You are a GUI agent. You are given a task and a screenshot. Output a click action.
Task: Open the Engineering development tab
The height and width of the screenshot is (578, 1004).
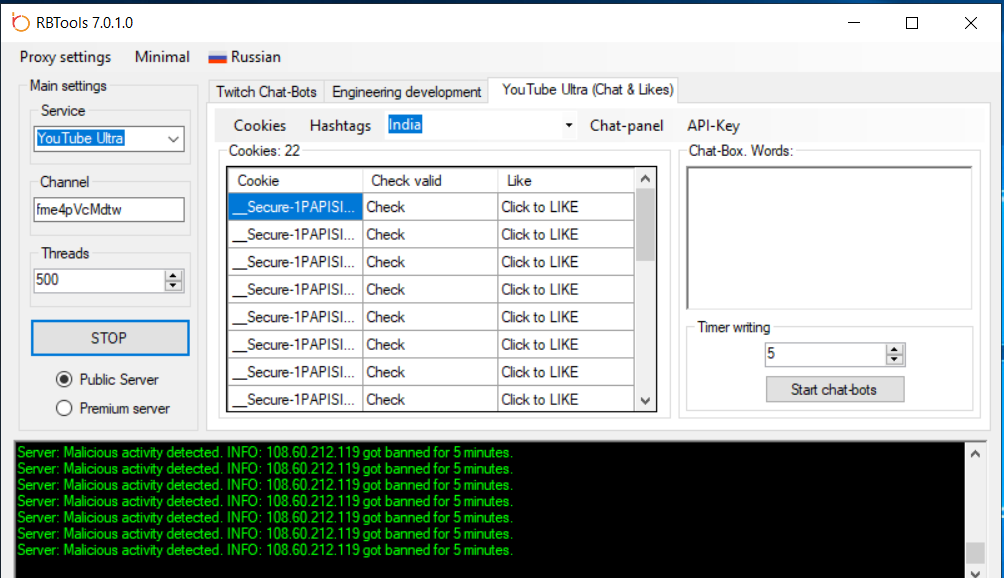point(406,92)
